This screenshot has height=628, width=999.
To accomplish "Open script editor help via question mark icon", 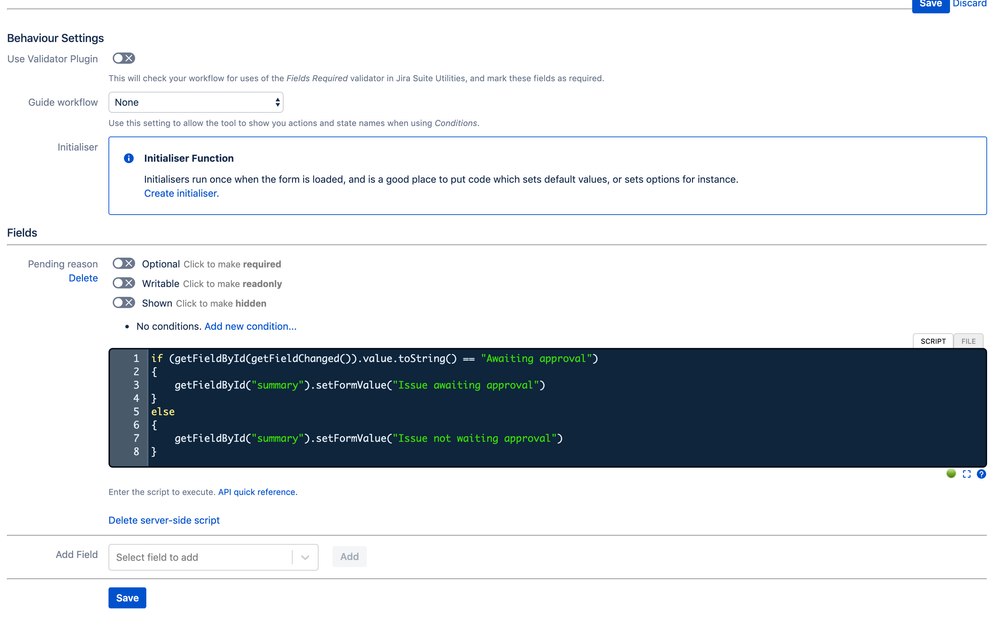I will coord(981,474).
